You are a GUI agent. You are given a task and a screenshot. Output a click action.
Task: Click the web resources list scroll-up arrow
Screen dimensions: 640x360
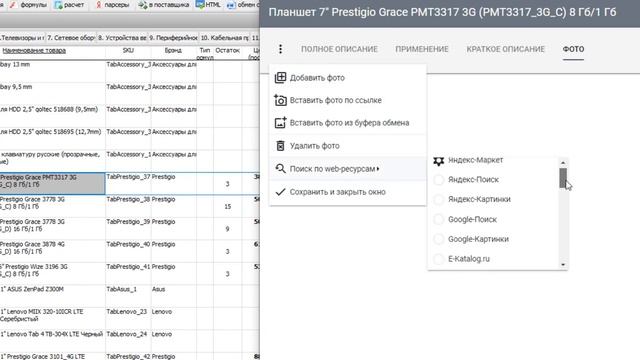[x=563, y=162]
